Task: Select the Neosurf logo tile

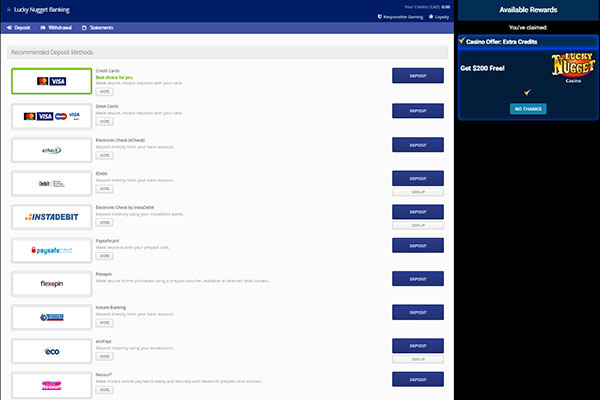Action: 52,385
